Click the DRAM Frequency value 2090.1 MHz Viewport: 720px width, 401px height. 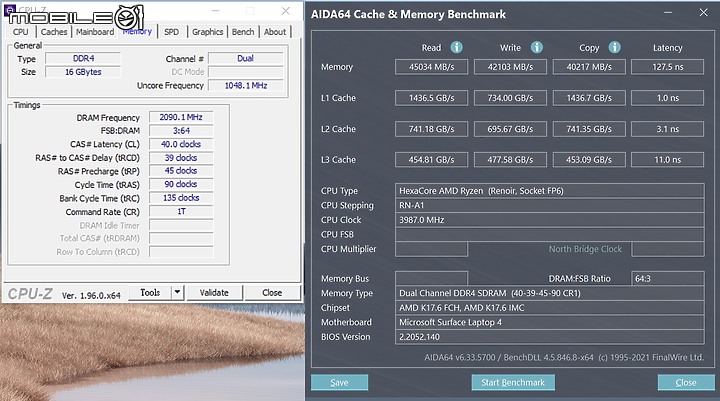coord(181,117)
